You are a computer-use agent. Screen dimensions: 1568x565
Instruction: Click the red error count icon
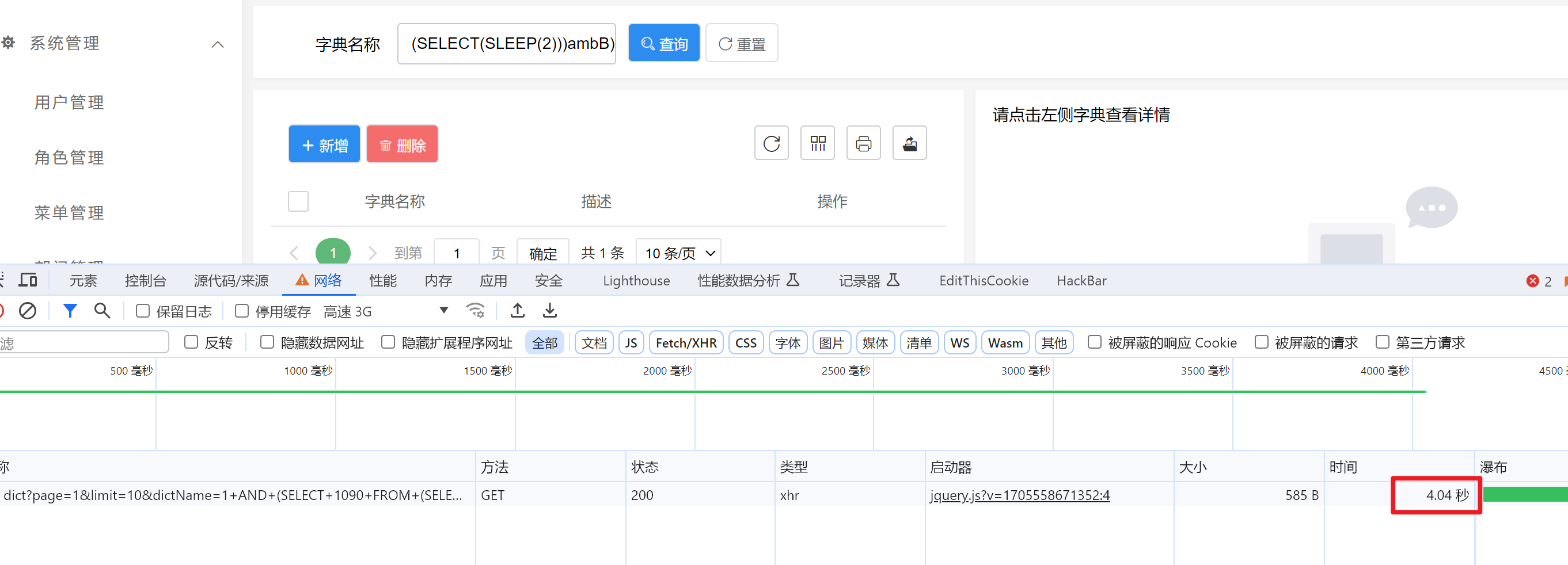pyautogui.click(x=1533, y=281)
